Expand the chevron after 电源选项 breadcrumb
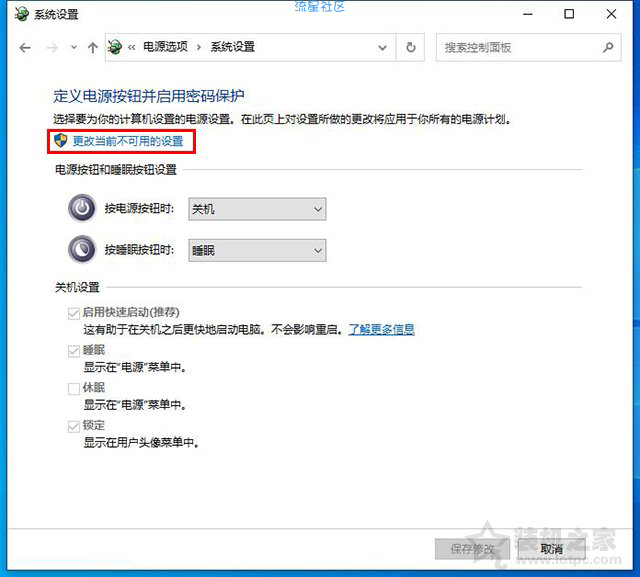Screen dimensions: 640x577 point(199,47)
